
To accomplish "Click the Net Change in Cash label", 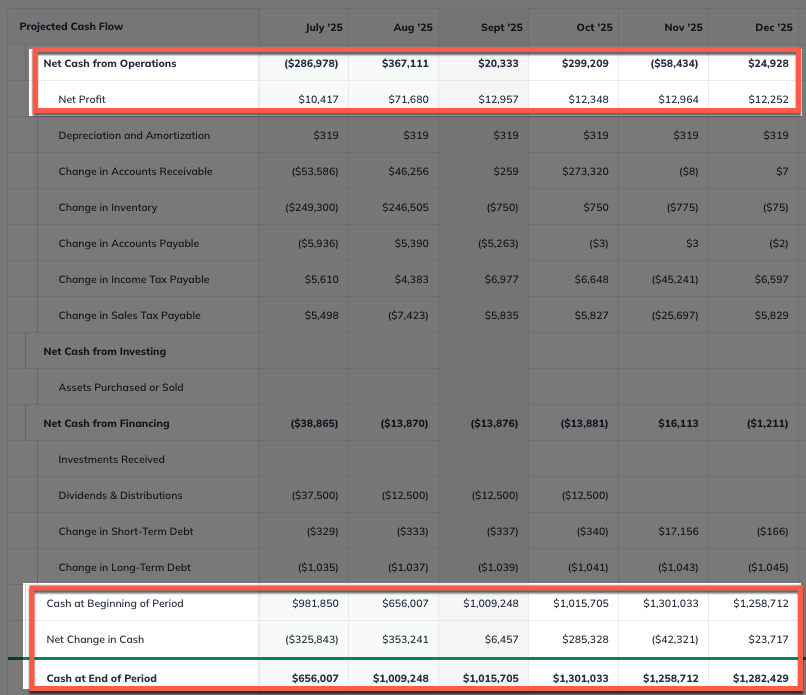I will 95,639.
